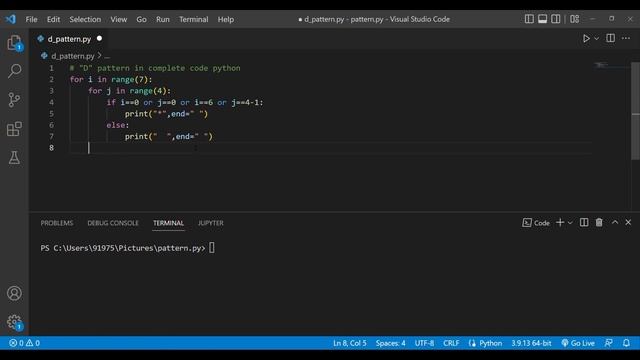The height and width of the screenshot is (360, 640).
Task: Open the File menu
Action: [31, 19]
